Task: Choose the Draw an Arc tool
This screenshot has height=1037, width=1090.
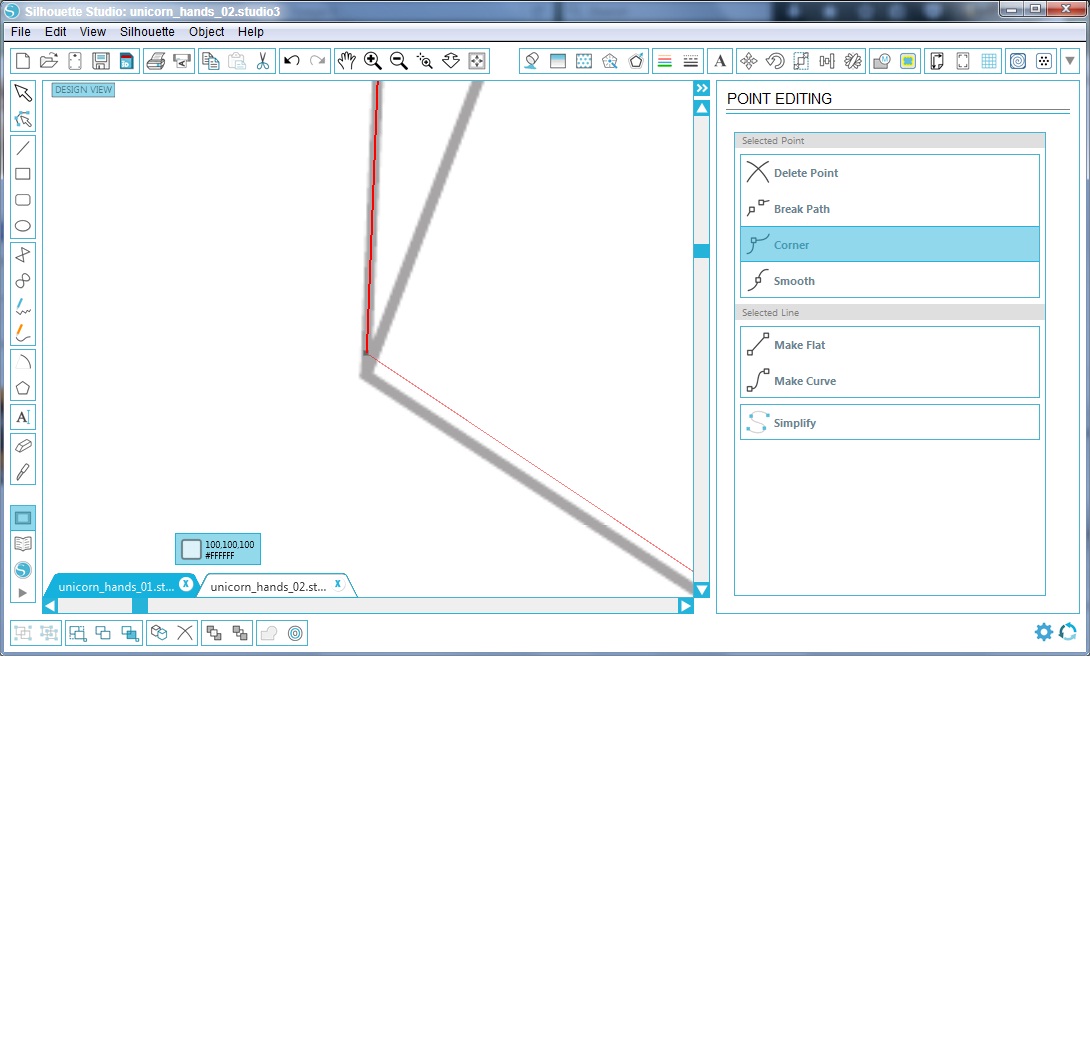Action: tap(23, 361)
